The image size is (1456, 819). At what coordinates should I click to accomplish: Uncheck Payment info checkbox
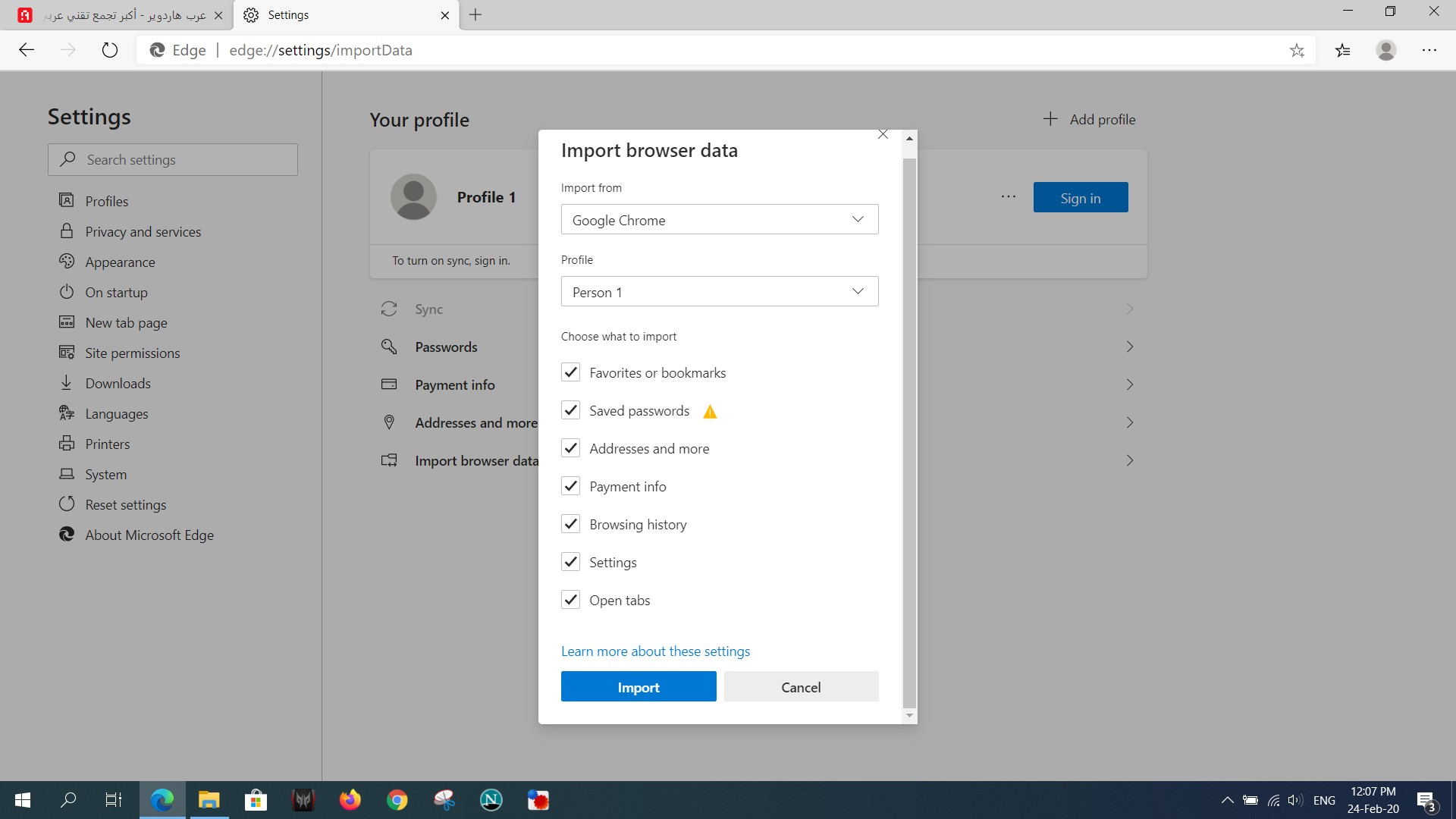coord(570,486)
